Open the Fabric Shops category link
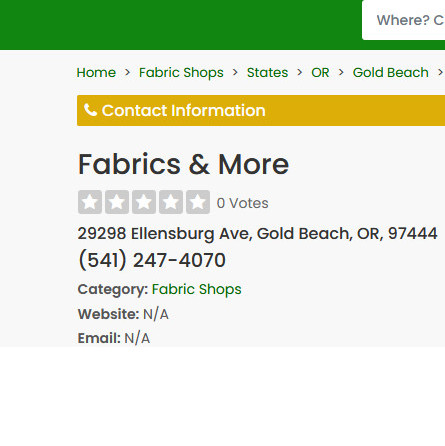 click(x=197, y=289)
